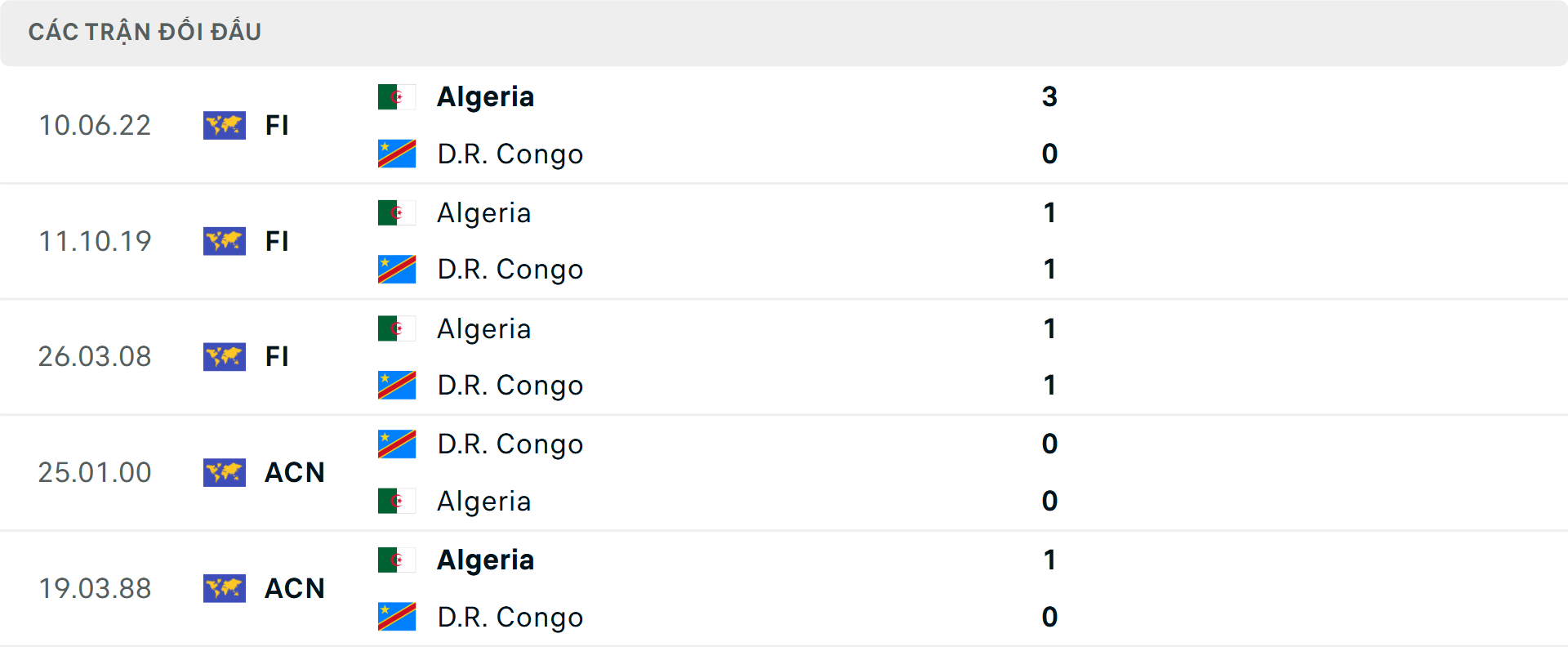Click the ACN label in the 25.01.00 row

tap(294, 472)
